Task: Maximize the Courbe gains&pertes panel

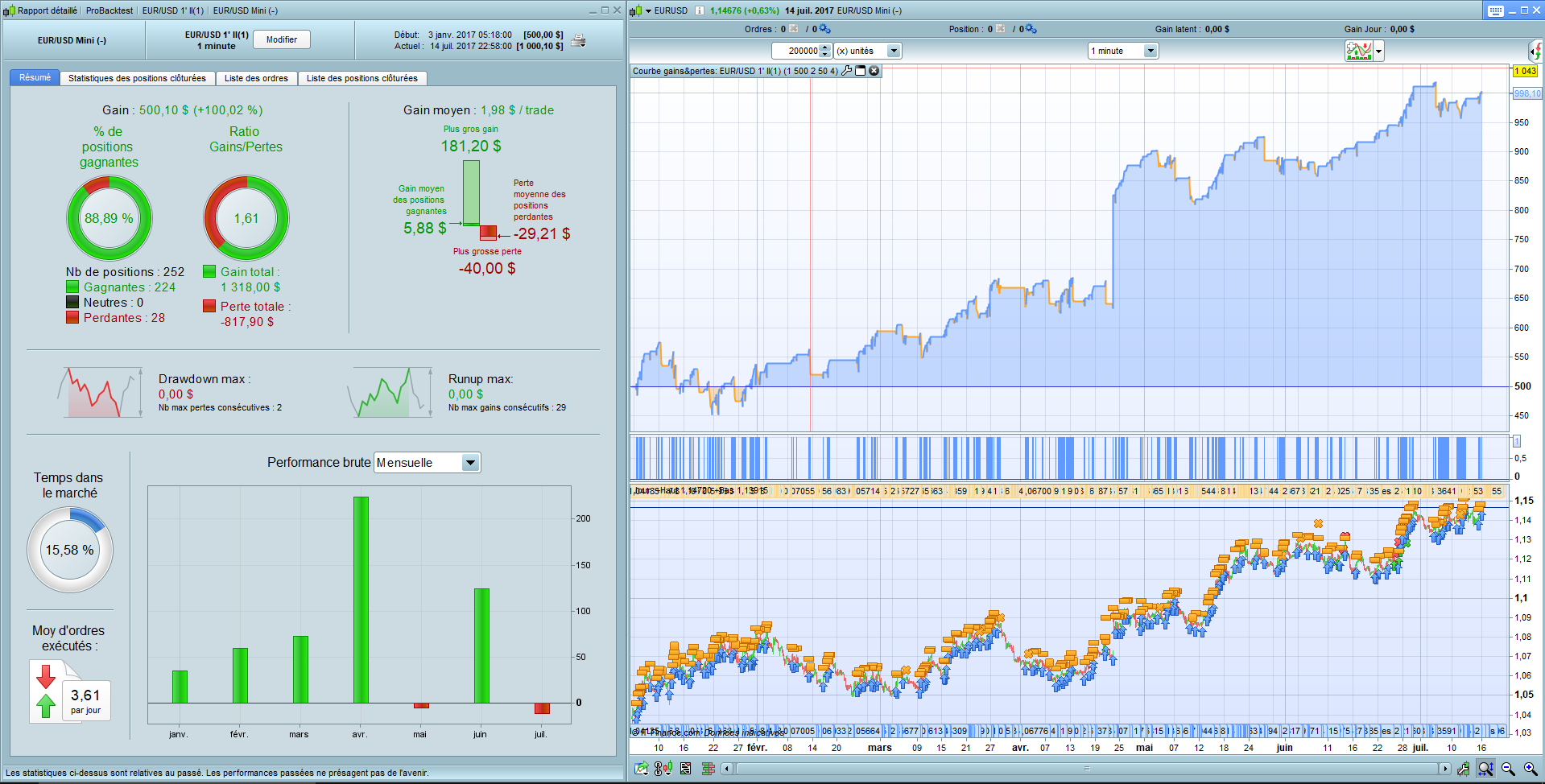Action: click(860, 71)
